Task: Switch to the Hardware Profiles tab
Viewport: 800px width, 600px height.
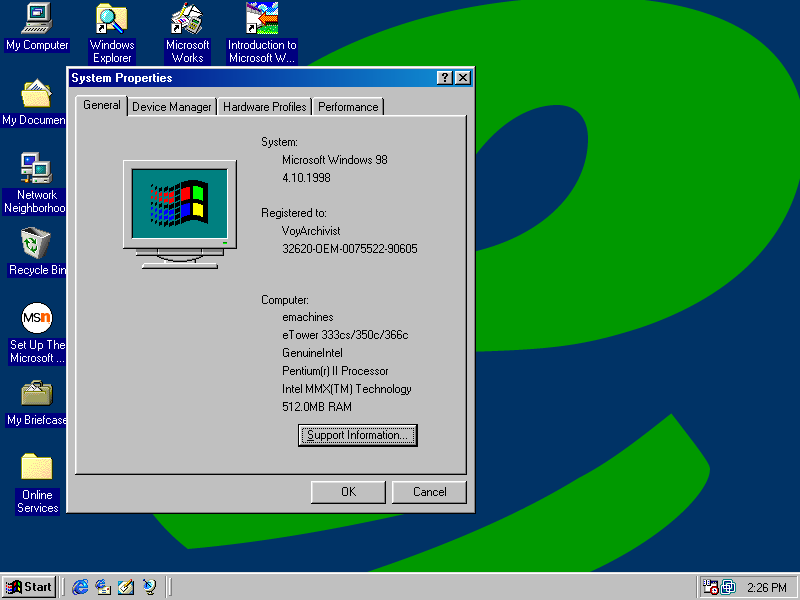Action: click(x=264, y=107)
